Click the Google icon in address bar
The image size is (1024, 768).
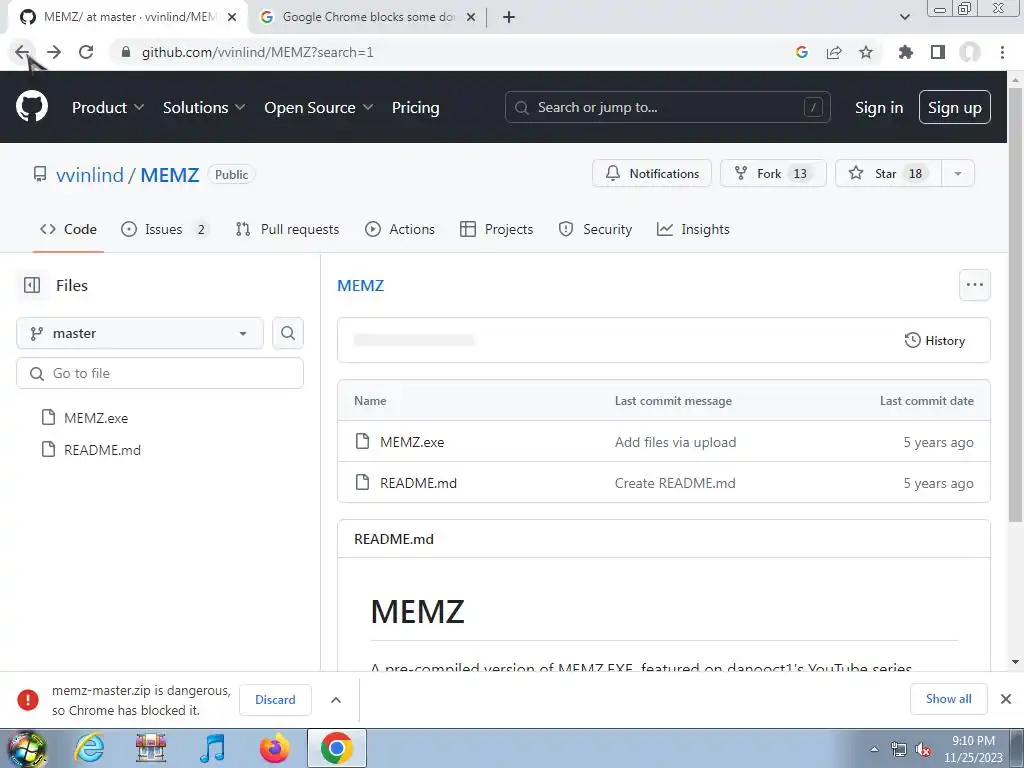[802, 52]
